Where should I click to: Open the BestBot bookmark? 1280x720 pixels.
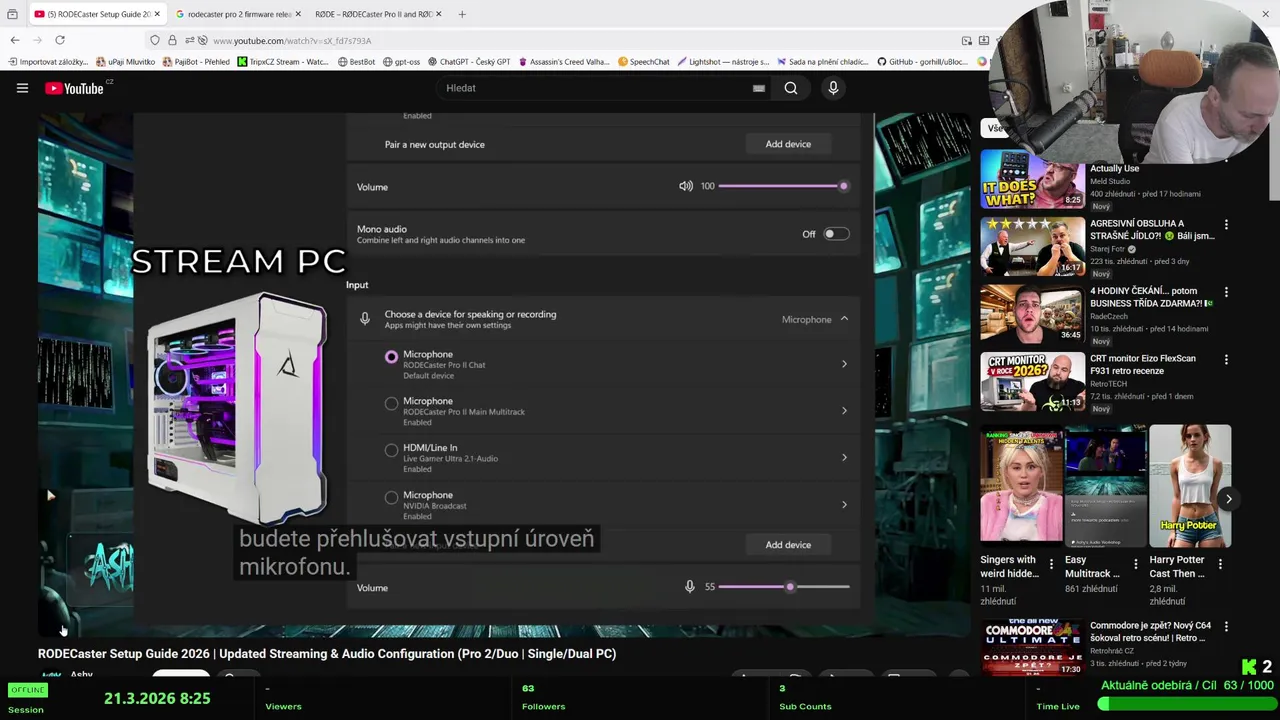[x=357, y=62]
